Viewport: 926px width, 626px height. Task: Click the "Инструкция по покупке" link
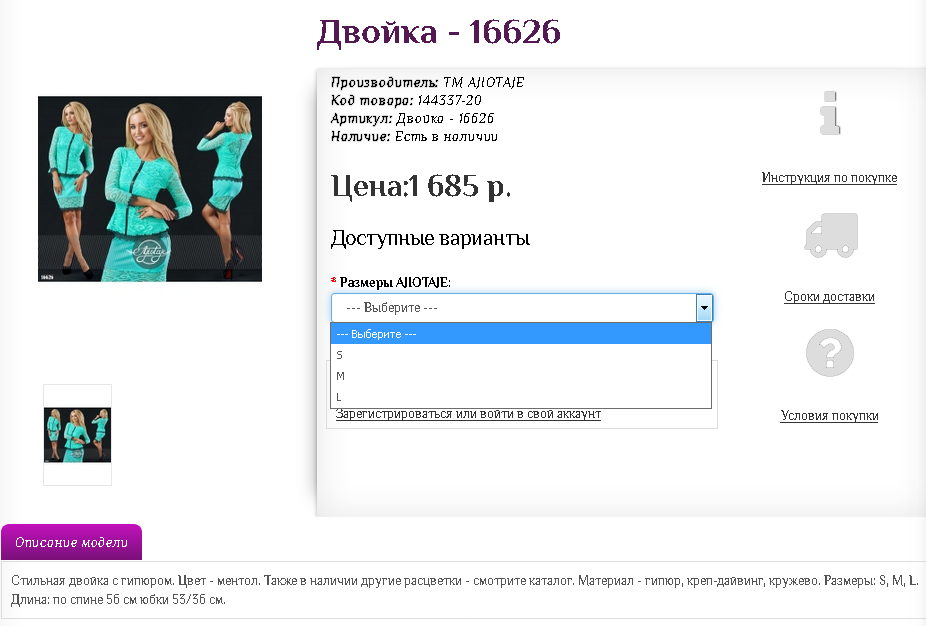pyautogui.click(x=828, y=177)
